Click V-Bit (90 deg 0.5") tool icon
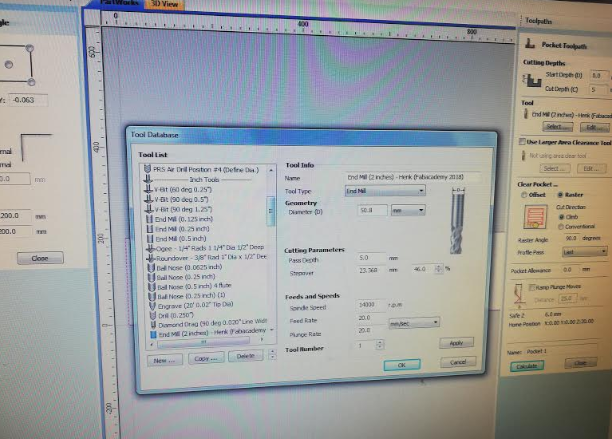Image resolution: width=612 pixels, height=439 pixels. click(x=149, y=199)
